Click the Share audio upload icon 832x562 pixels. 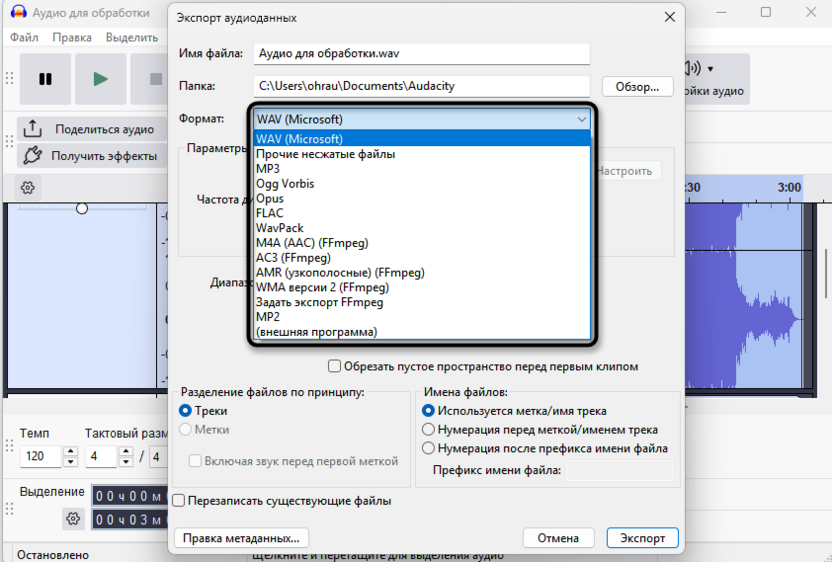click(x=33, y=129)
